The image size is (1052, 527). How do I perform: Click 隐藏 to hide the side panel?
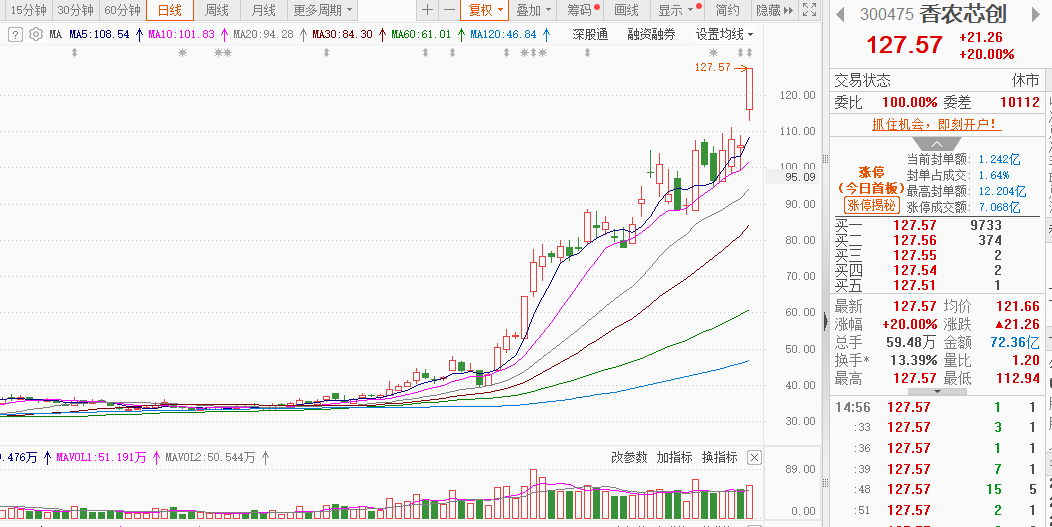tap(774, 10)
